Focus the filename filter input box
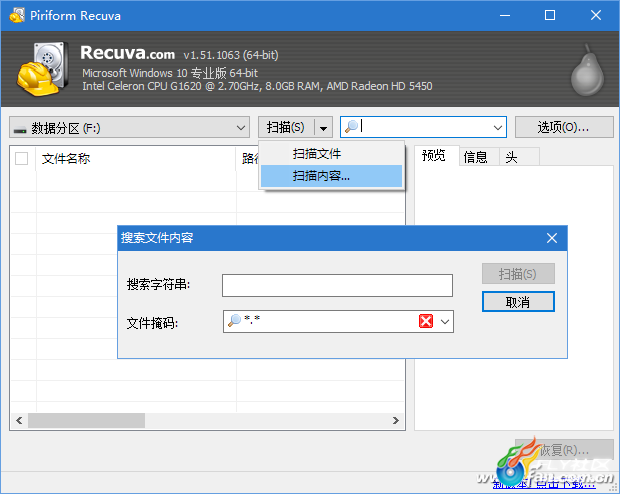 click(423, 127)
